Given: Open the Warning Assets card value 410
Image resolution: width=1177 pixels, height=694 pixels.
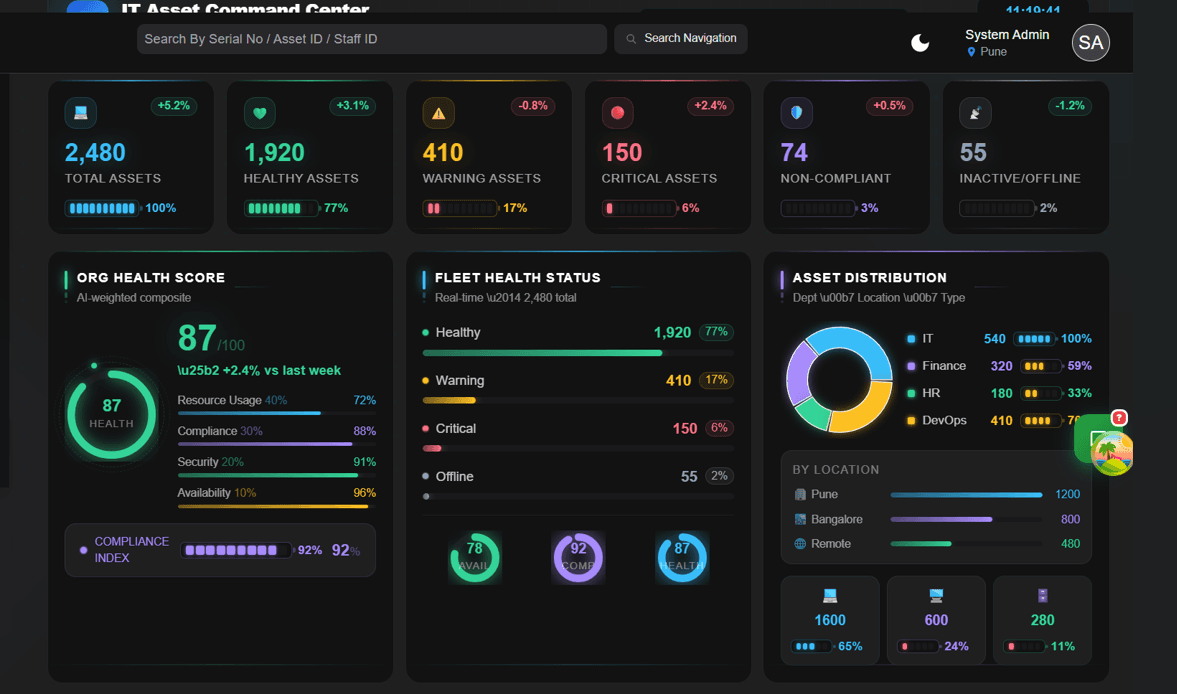Looking at the screenshot, I should click(x=443, y=152).
